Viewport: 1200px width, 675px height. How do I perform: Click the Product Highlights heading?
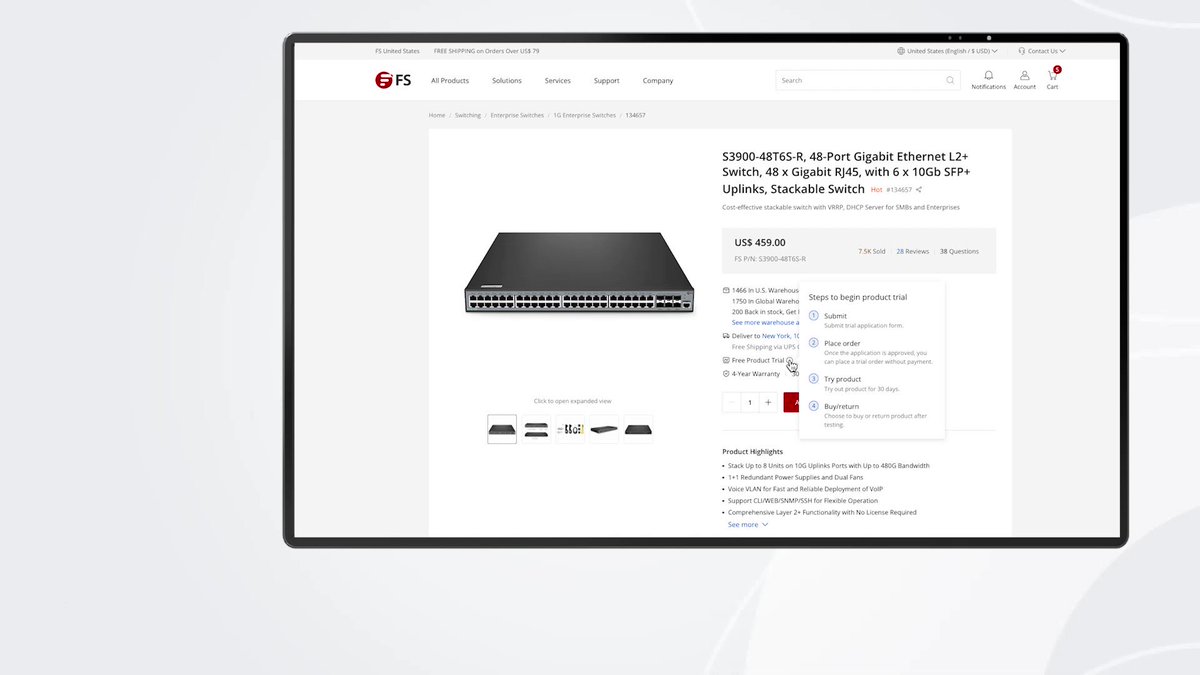[x=753, y=451]
